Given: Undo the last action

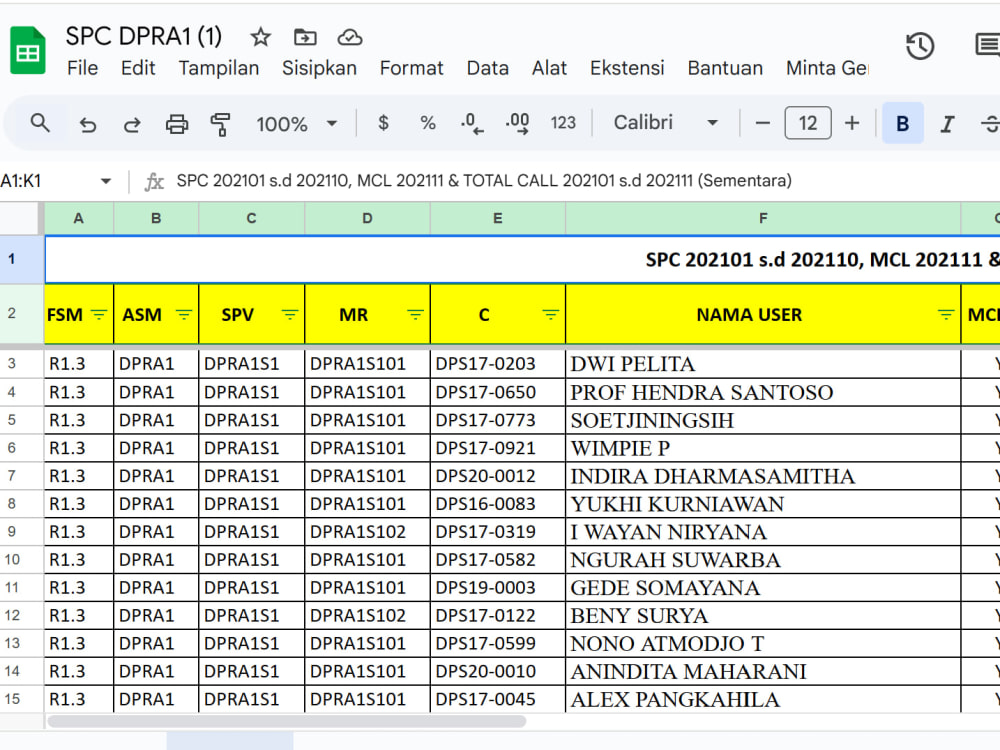Looking at the screenshot, I should coord(87,124).
